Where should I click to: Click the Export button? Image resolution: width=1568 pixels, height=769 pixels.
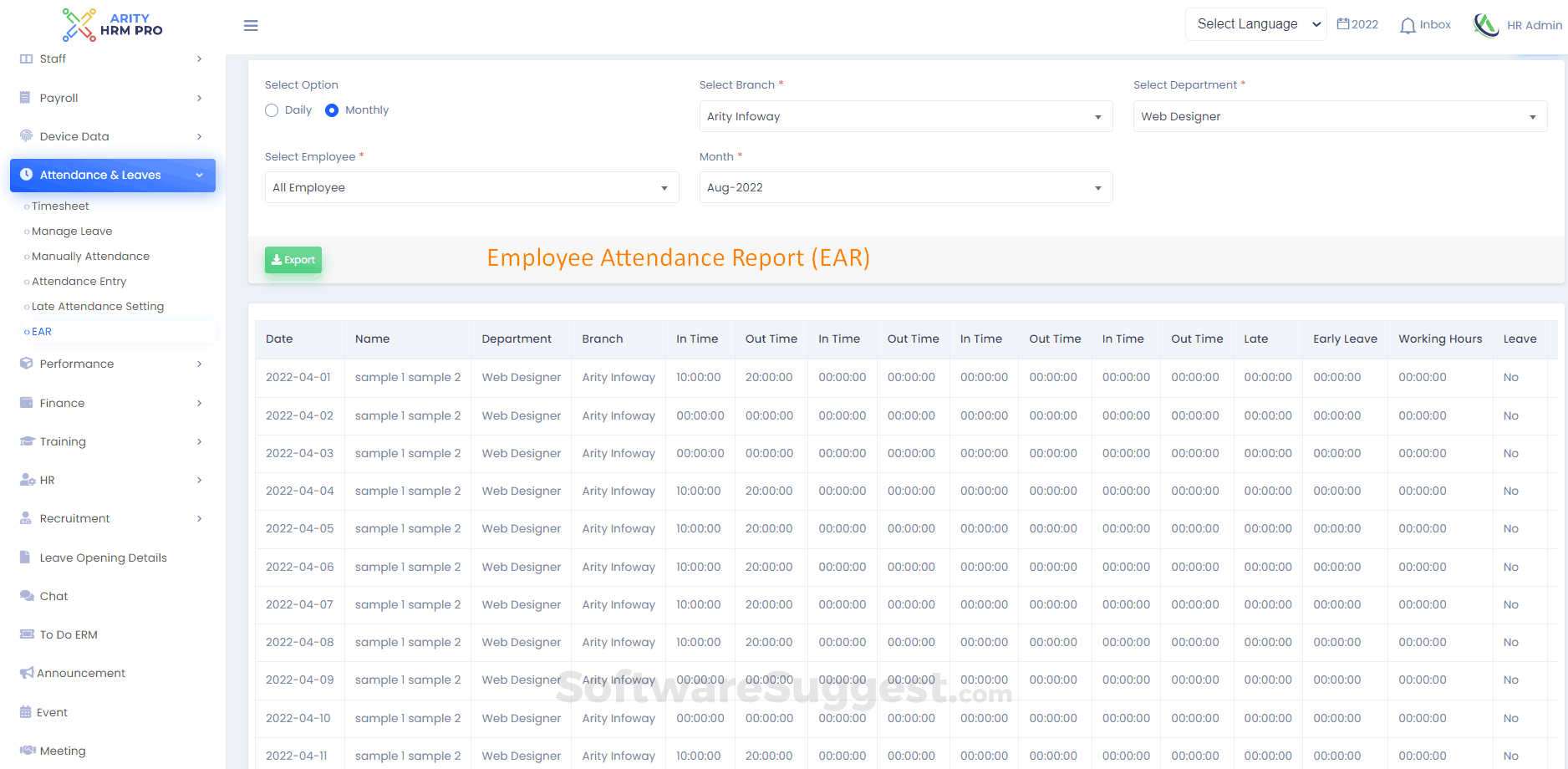coord(293,260)
